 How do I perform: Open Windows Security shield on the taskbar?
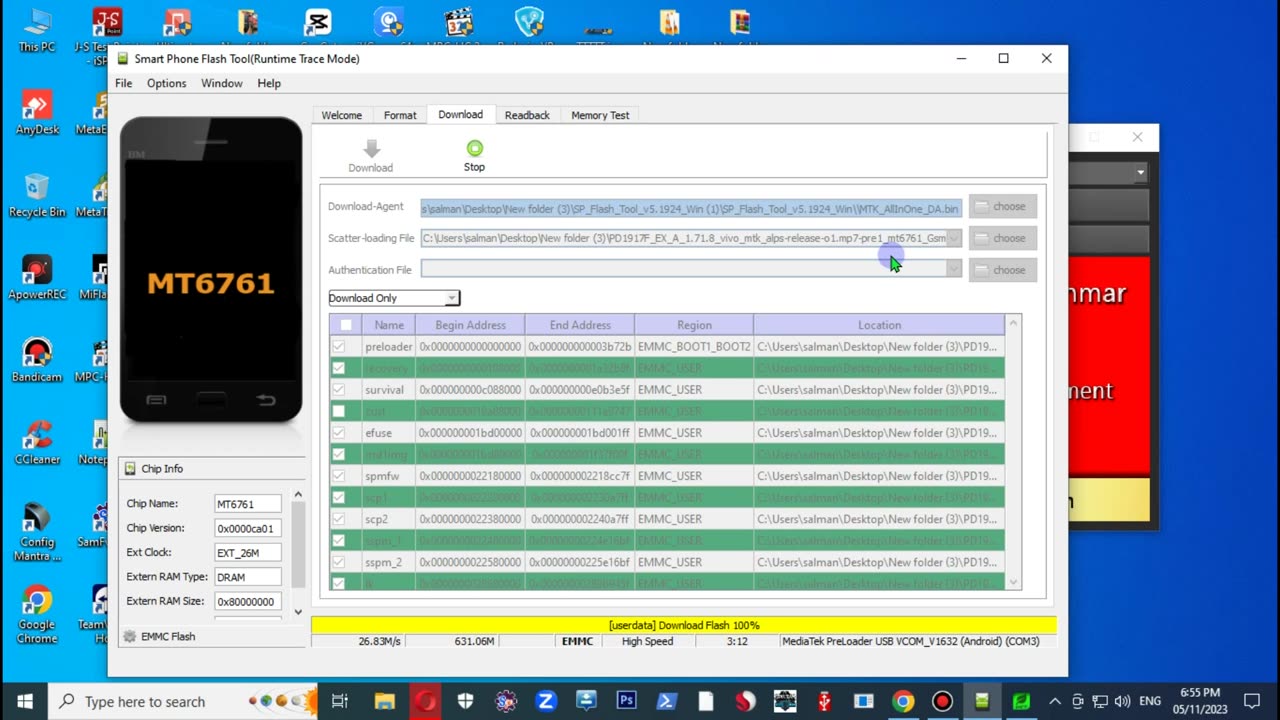(465, 701)
